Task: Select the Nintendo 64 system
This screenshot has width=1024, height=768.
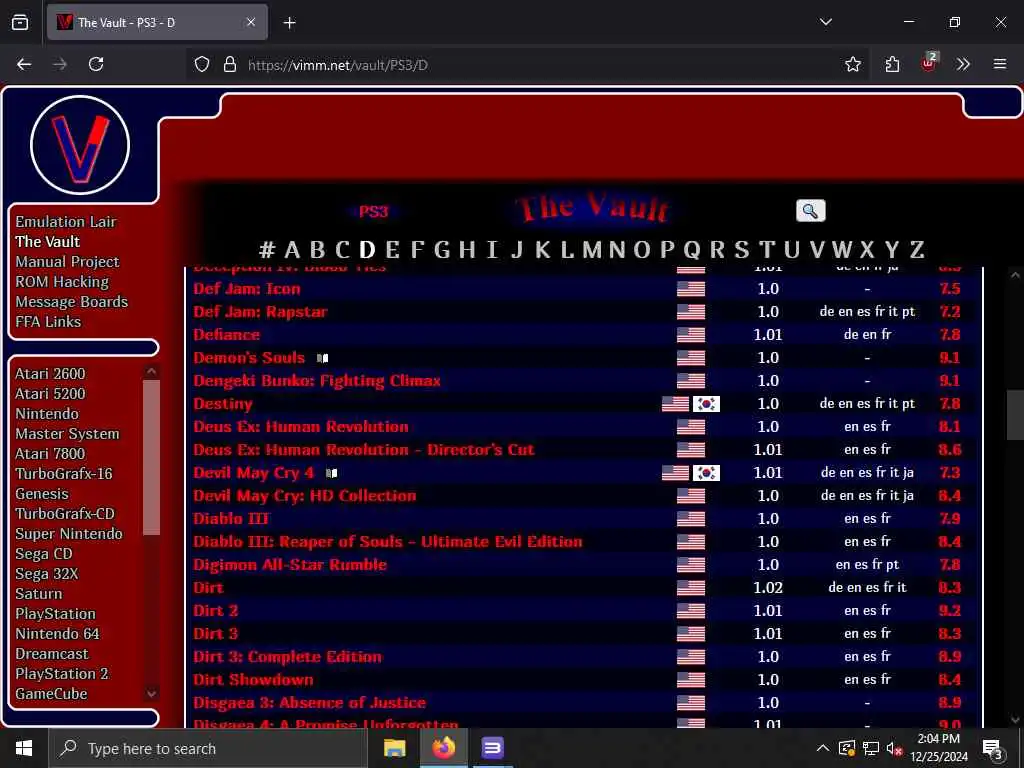Action: 57,633
